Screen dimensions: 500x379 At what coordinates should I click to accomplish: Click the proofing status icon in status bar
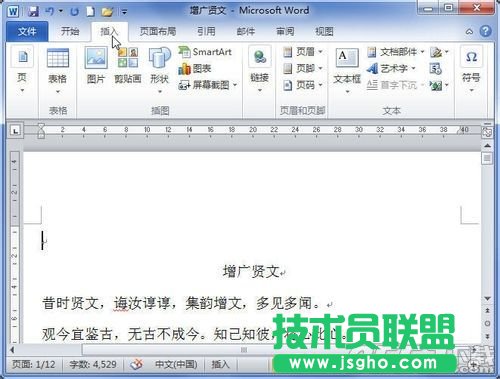tap(136, 364)
